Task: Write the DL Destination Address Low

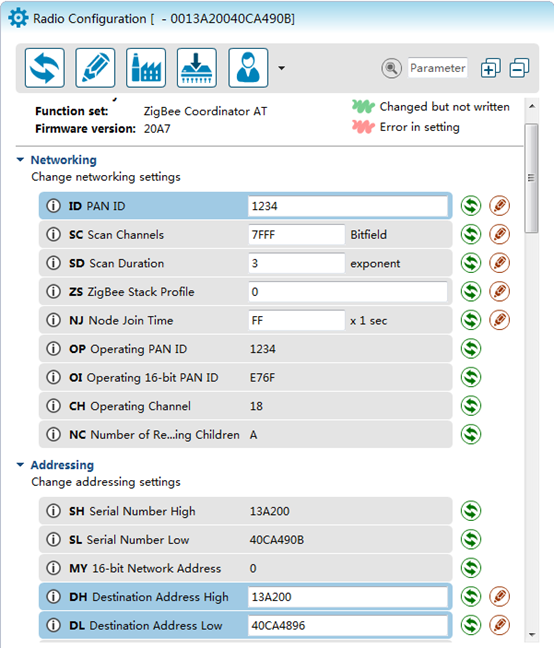Action: (x=499, y=625)
